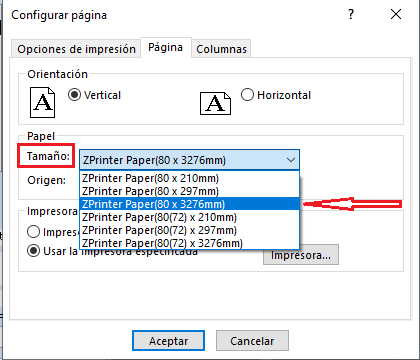420x360 pixels.
Task: Switch to the Opciones de impresión tab
Action: point(76,49)
